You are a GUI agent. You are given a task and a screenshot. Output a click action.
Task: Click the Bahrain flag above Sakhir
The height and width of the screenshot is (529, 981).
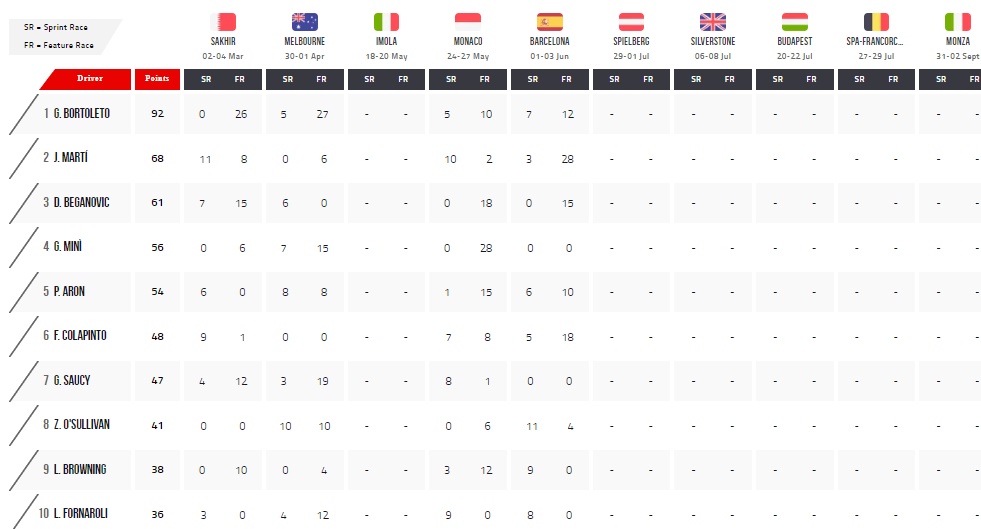(223, 22)
